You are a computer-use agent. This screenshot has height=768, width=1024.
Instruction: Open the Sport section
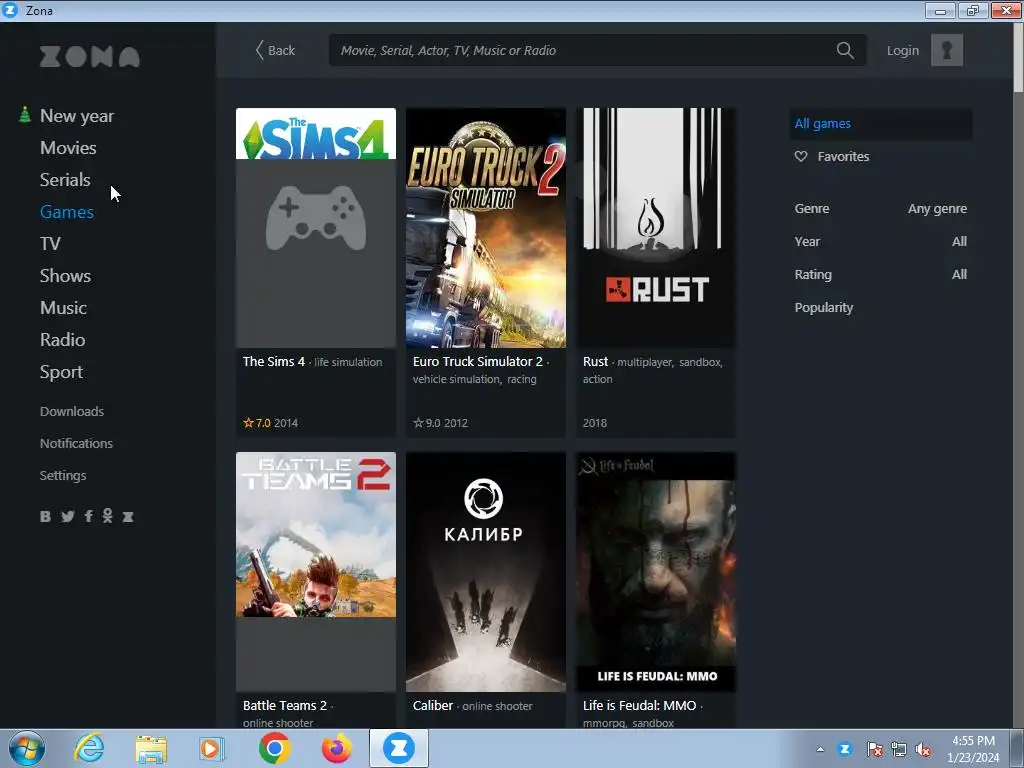pyautogui.click(x=61, y=372)
